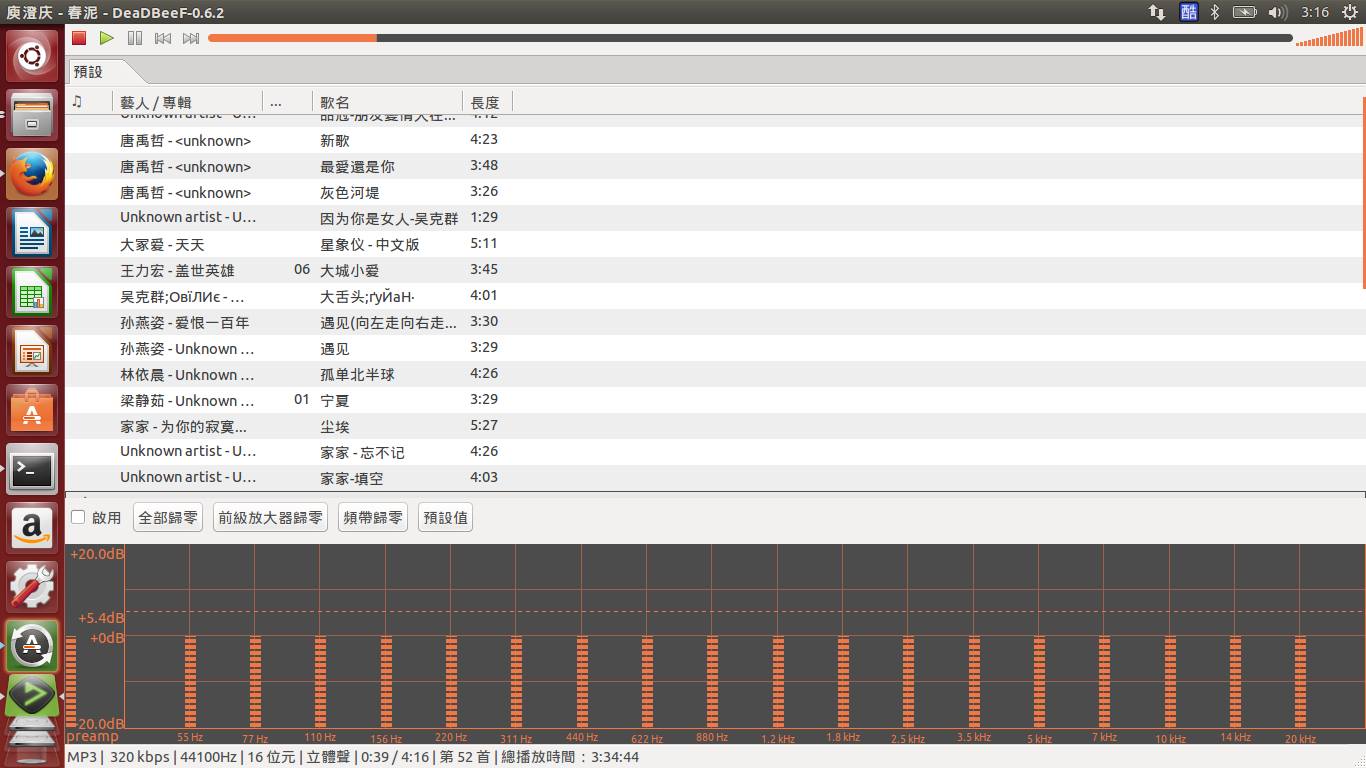Open the 預設值 presets button
1366x768 pixels.
445,517
